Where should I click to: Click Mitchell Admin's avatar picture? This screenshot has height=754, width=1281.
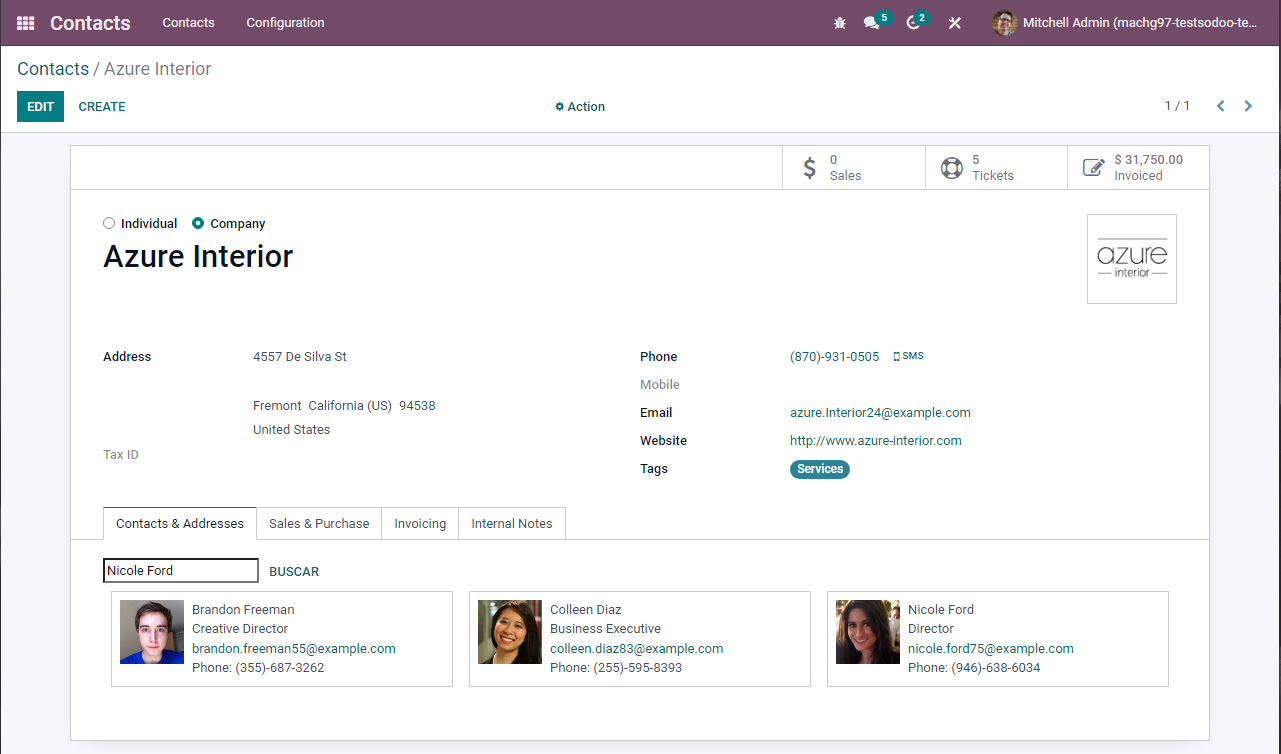[1004, 23]
